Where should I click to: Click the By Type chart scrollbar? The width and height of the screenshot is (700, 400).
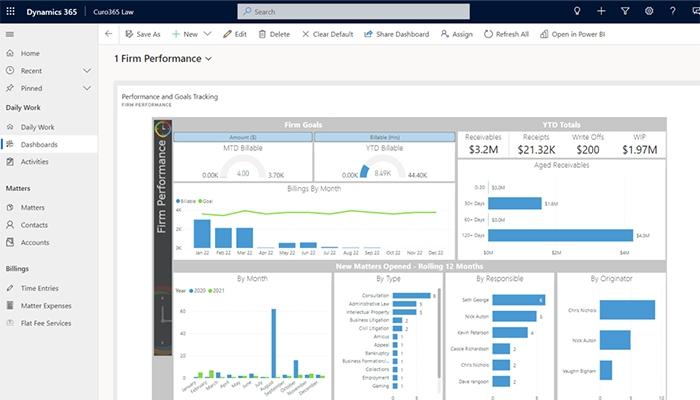[439, 334]
